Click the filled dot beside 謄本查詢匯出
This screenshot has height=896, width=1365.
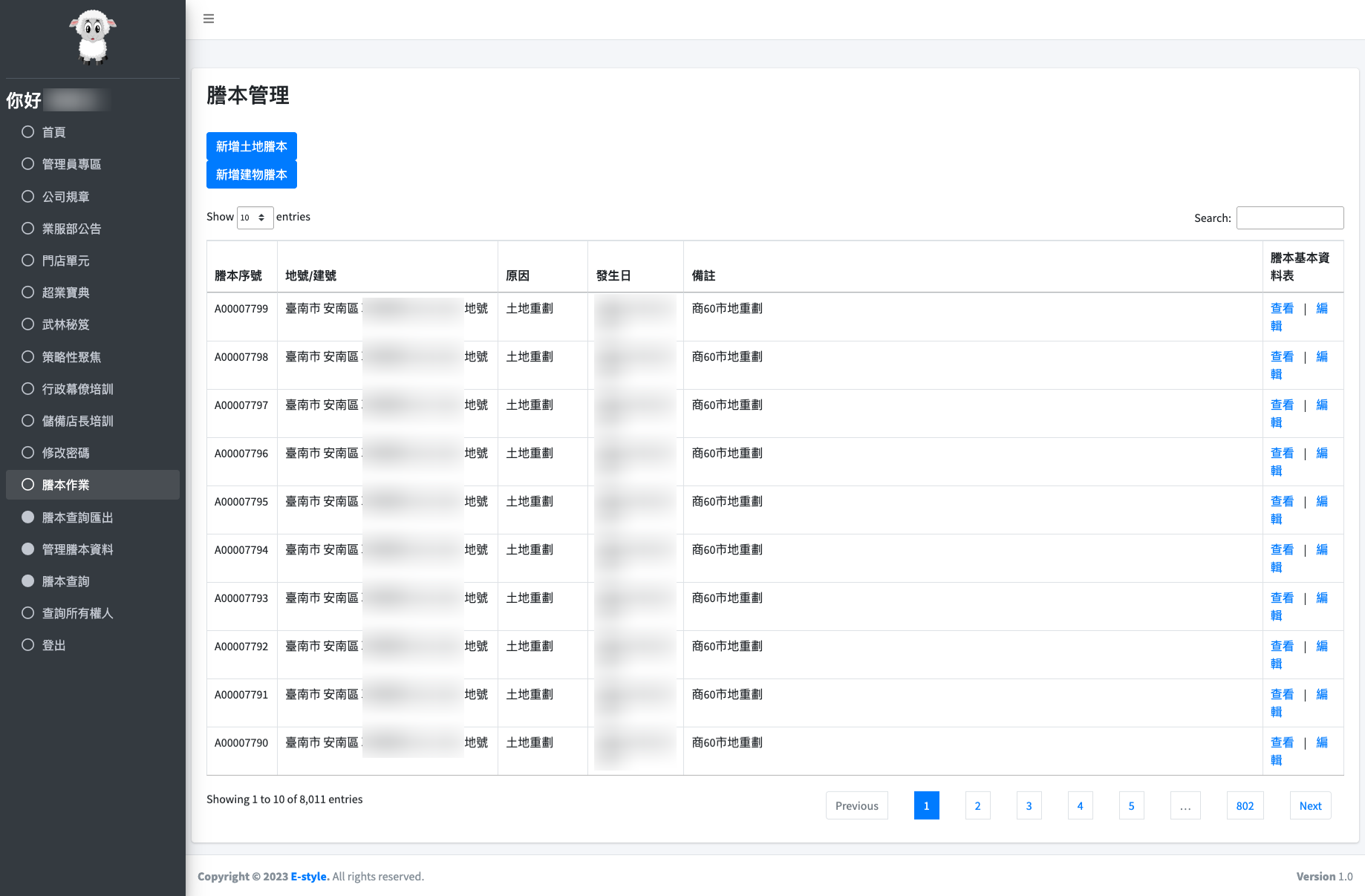point(28,517)
